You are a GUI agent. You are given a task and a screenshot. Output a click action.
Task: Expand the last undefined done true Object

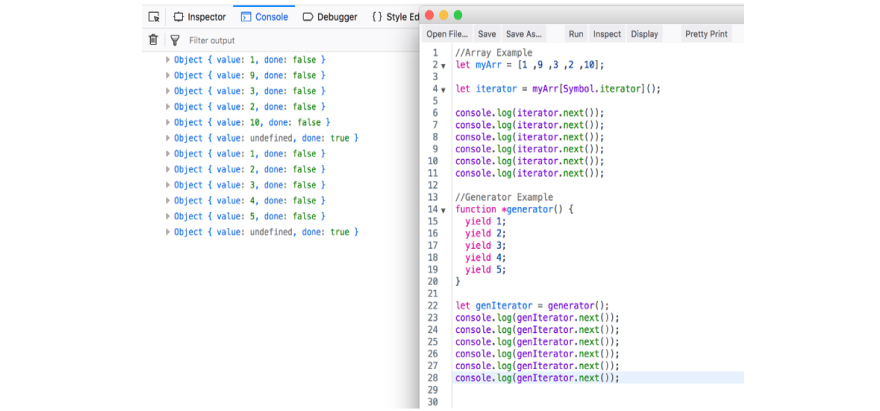168,232
